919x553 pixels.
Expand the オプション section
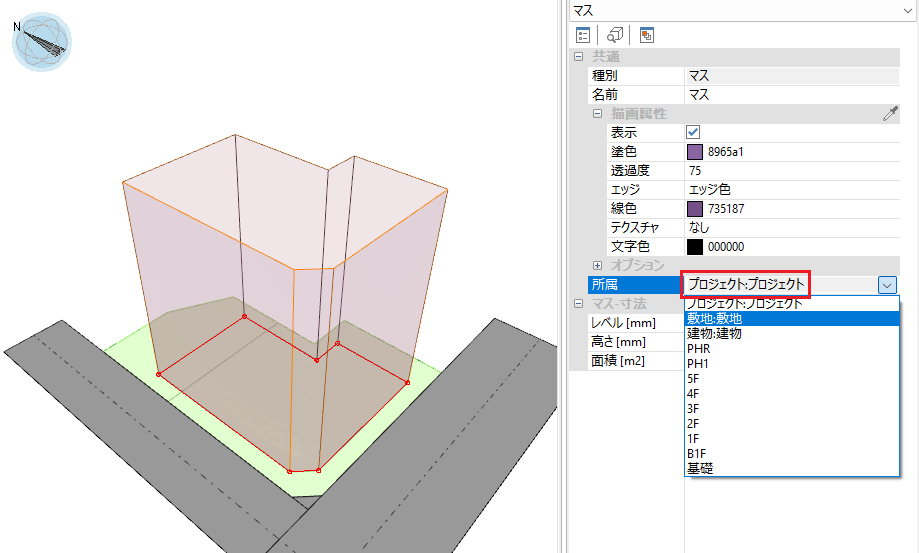pyautogui.click(x=597, y=265)
